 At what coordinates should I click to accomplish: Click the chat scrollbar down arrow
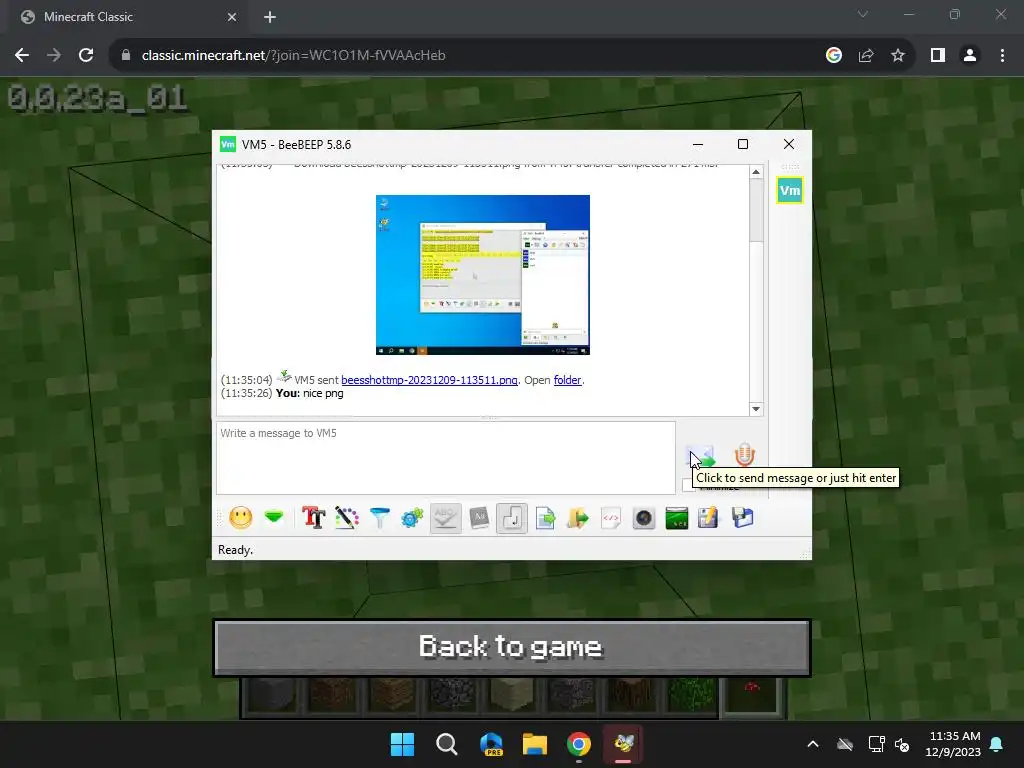(x=756, y=409)
